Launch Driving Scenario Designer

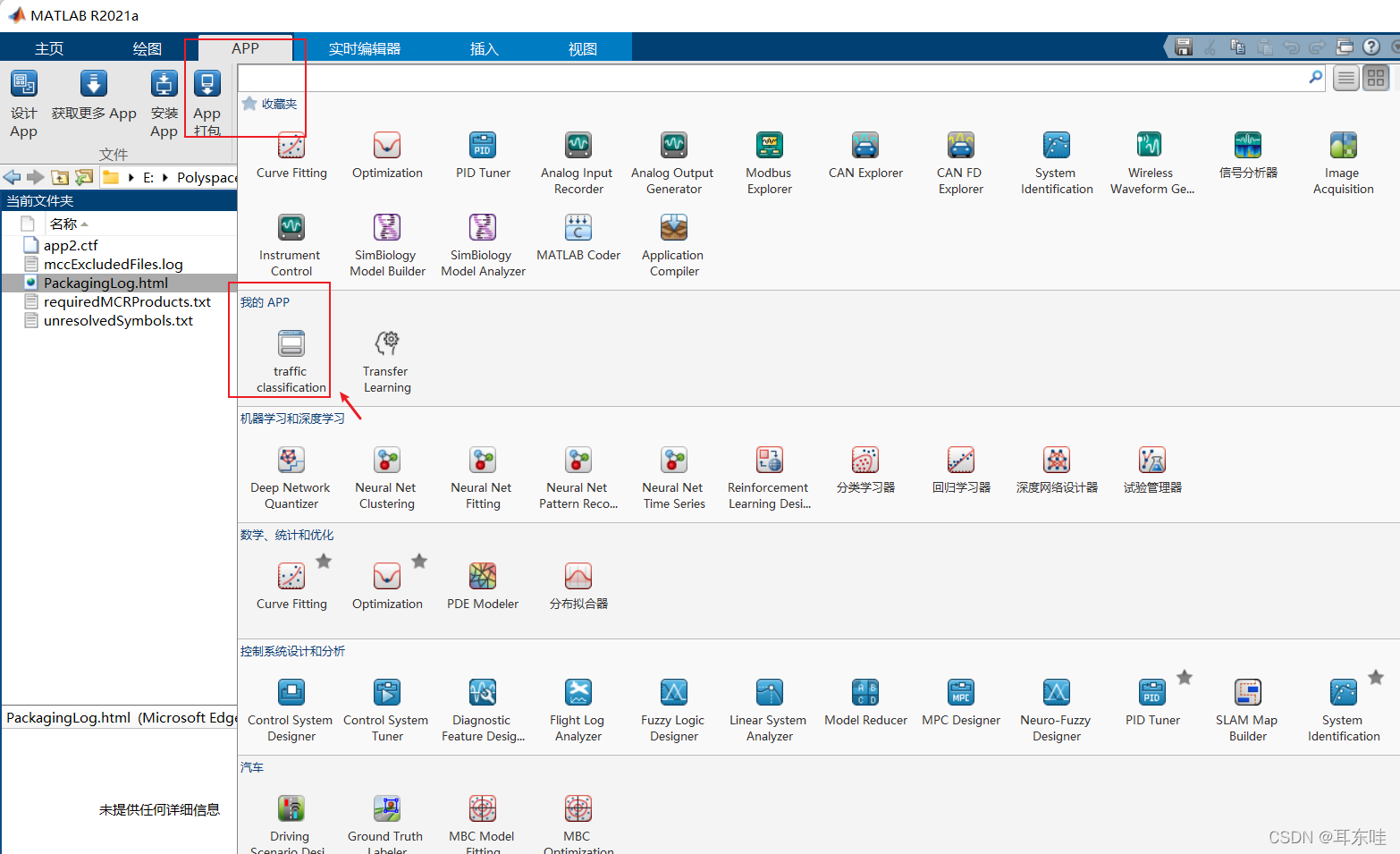(x=291, y=824)
